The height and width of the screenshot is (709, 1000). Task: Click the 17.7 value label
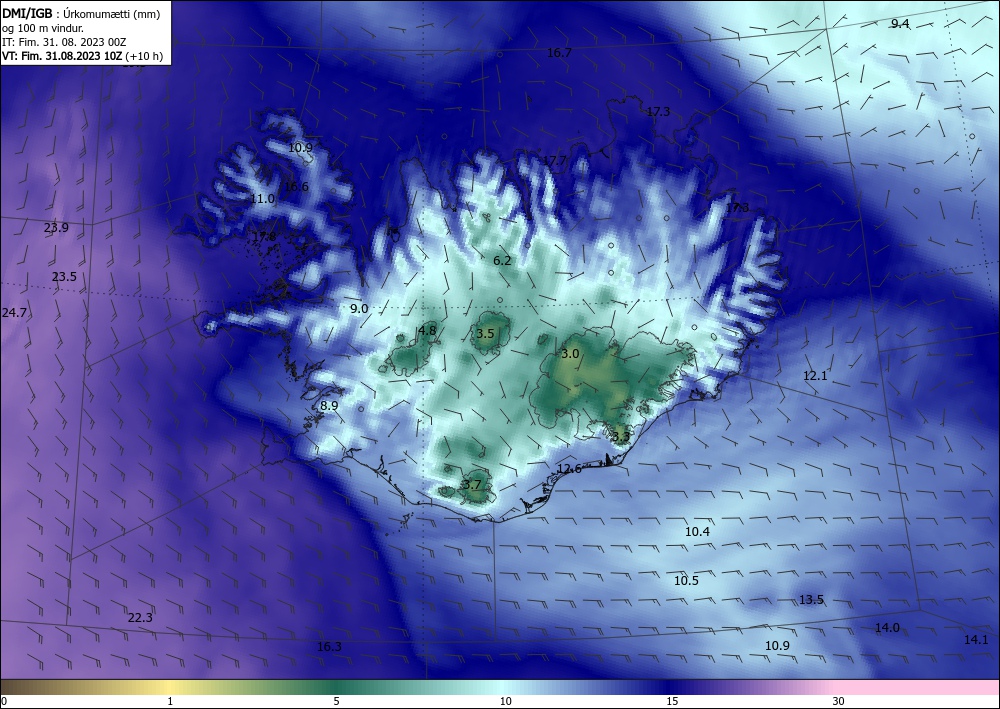(554, 160)
